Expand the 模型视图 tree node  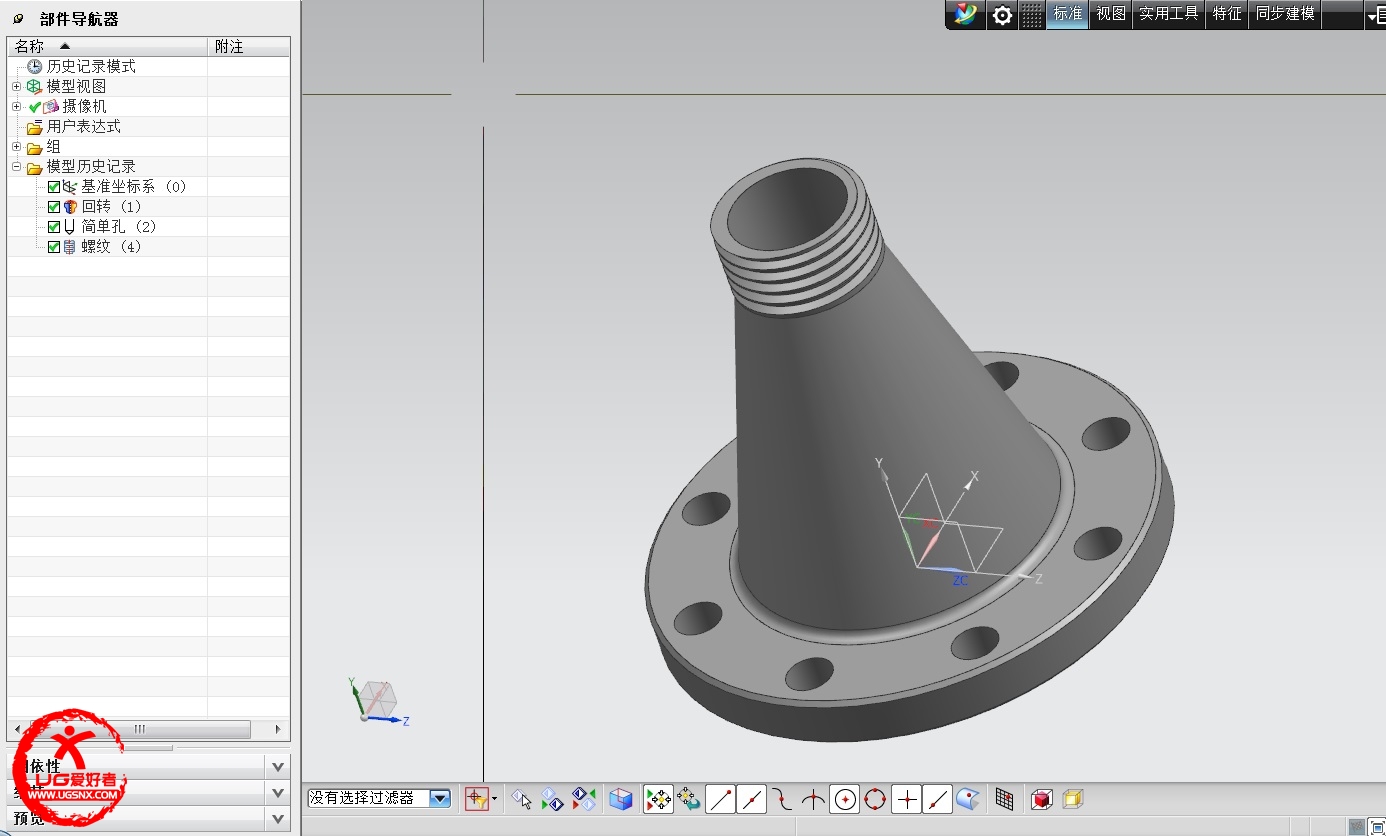click(16, 86)
